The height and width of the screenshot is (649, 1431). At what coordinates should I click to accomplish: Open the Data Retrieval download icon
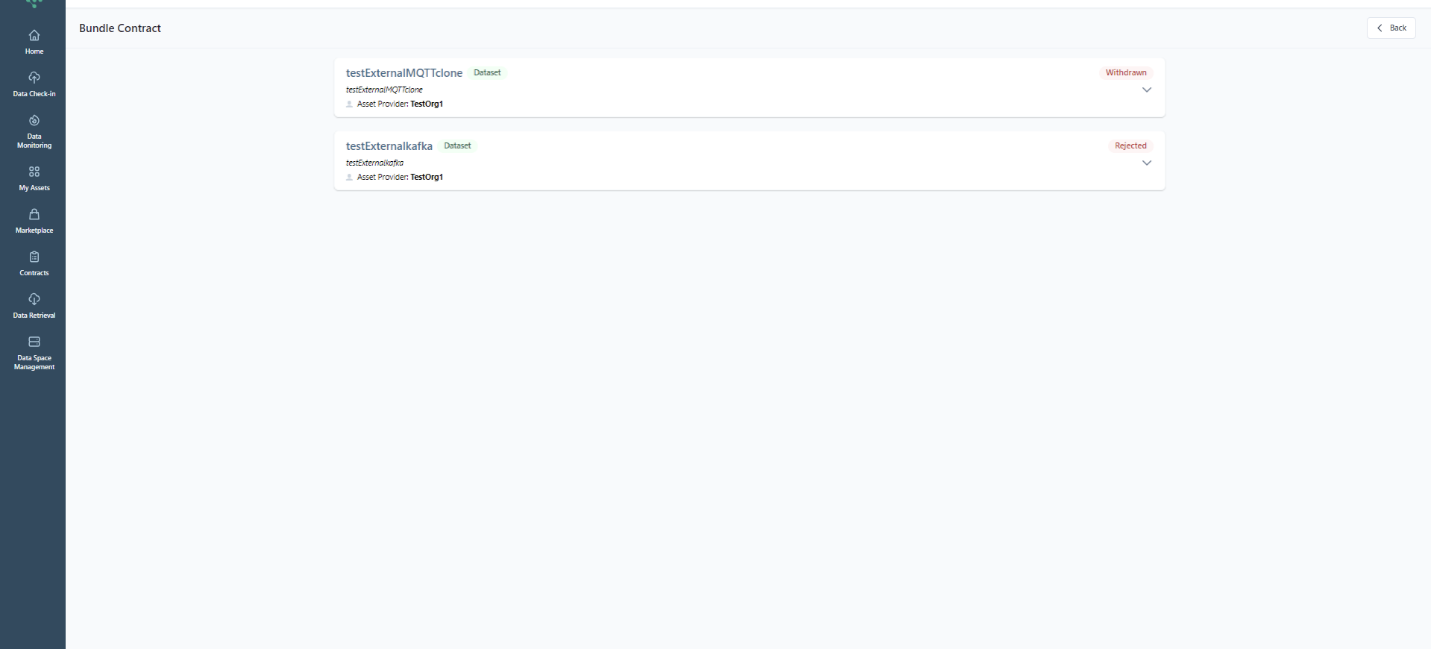[34, 299]
